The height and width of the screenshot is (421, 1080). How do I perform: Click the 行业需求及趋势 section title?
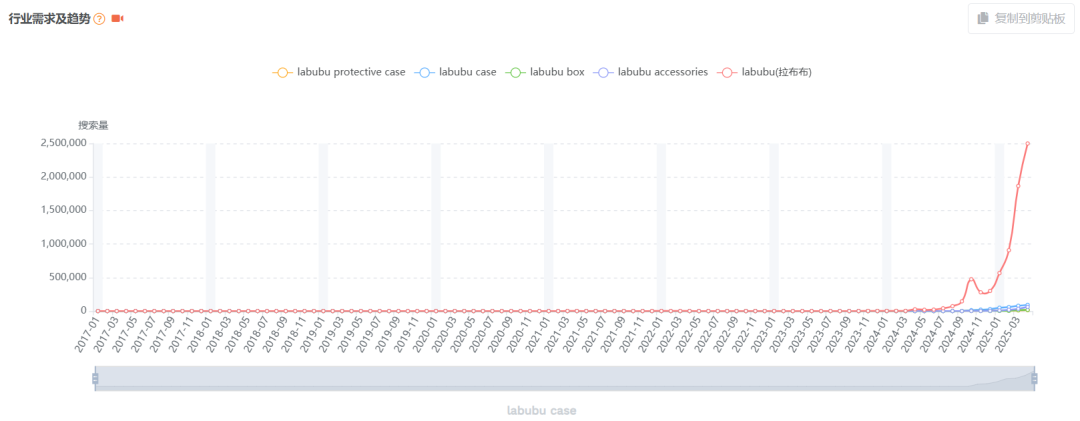pyautogui.click(x=48, y=19)
